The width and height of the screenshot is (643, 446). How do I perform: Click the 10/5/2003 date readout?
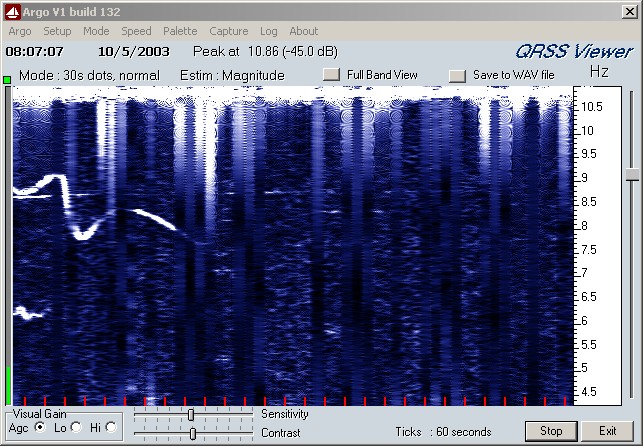point(134,52)
